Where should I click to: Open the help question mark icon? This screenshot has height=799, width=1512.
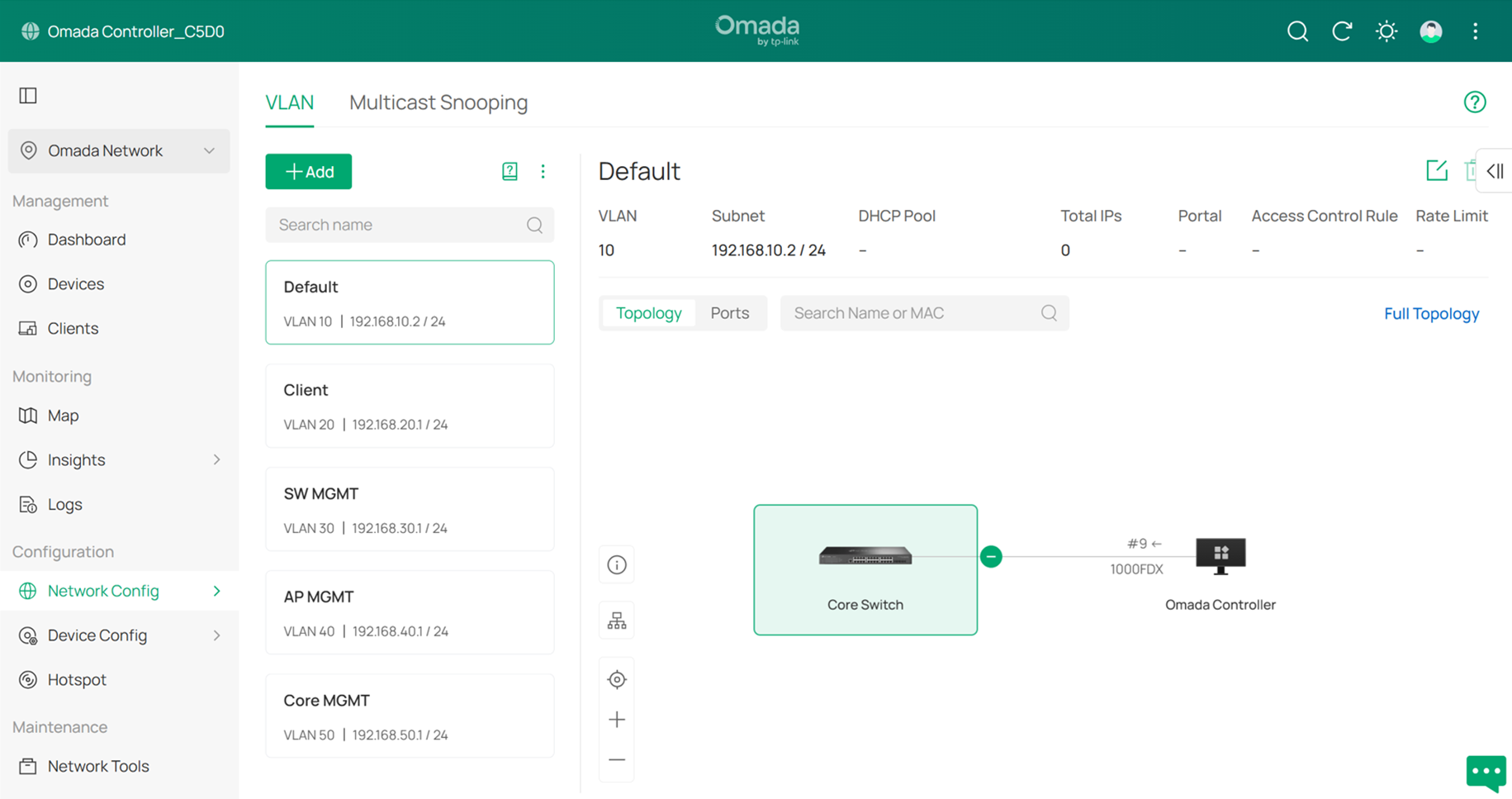(1474, 102)
